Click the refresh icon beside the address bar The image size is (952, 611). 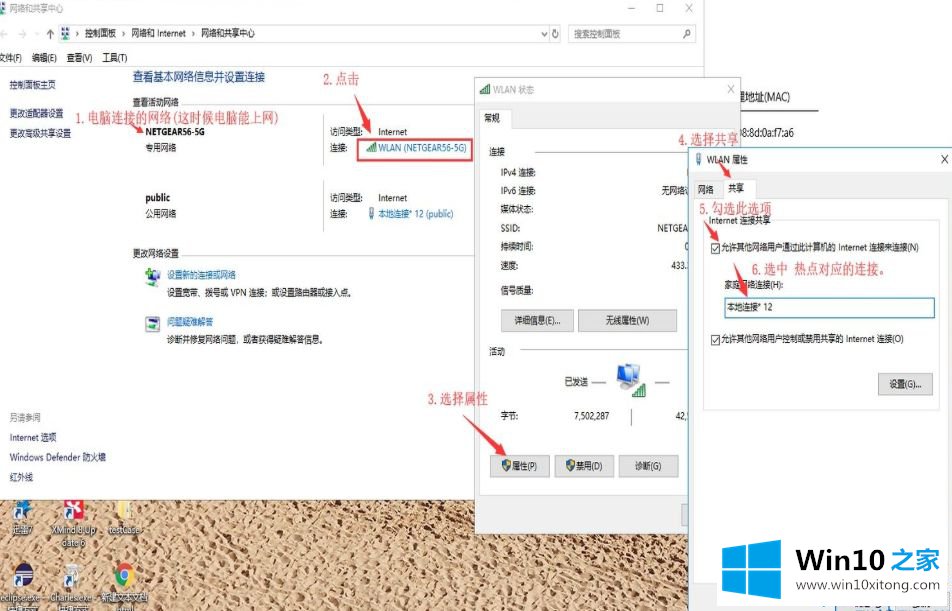(x=555, y=34)
